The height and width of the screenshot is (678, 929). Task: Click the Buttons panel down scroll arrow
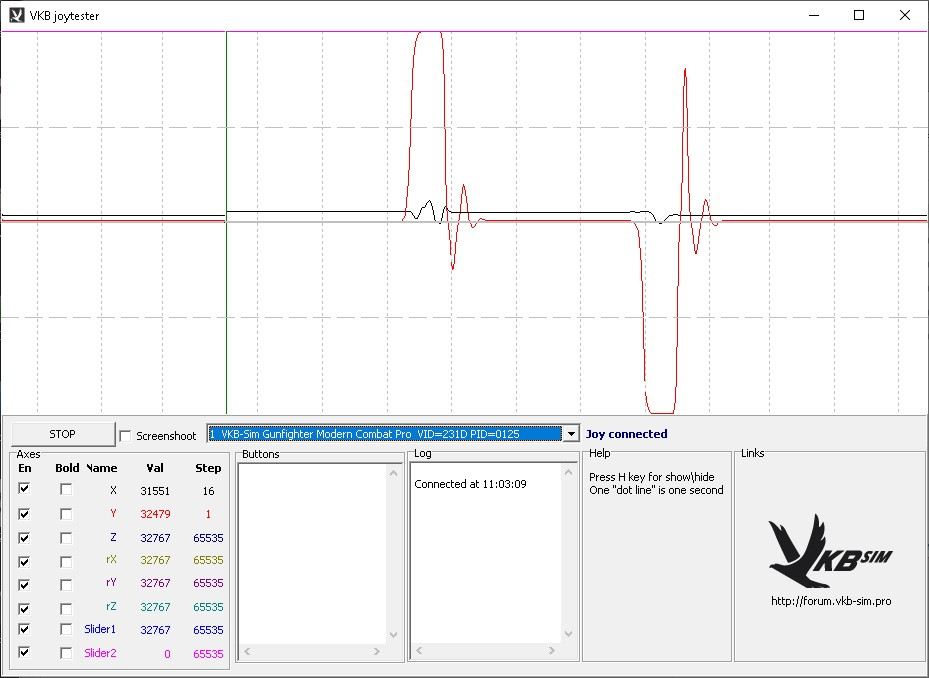(393, 635)
